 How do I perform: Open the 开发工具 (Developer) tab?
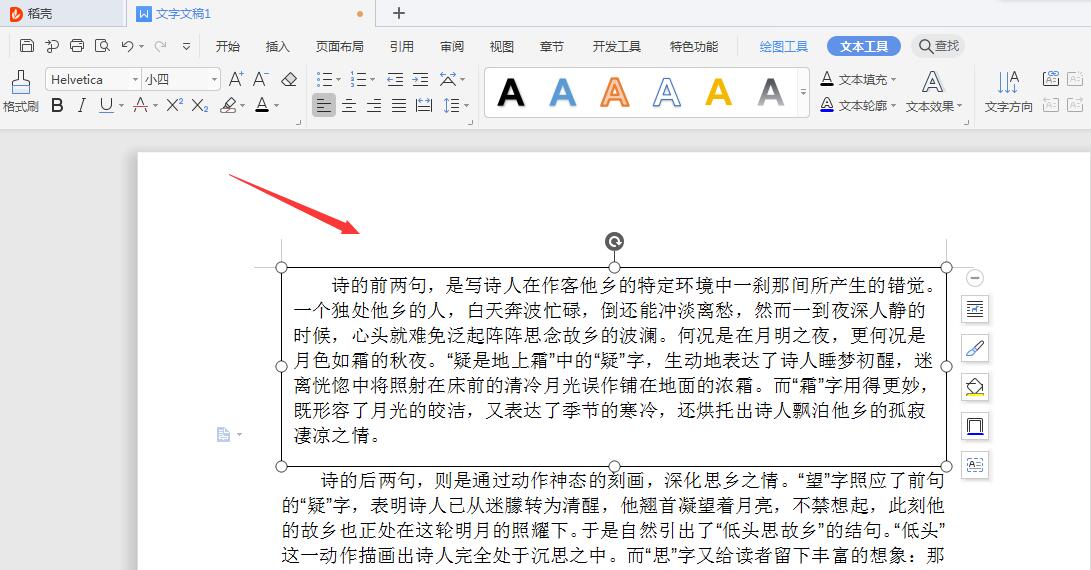pos(616,46)
